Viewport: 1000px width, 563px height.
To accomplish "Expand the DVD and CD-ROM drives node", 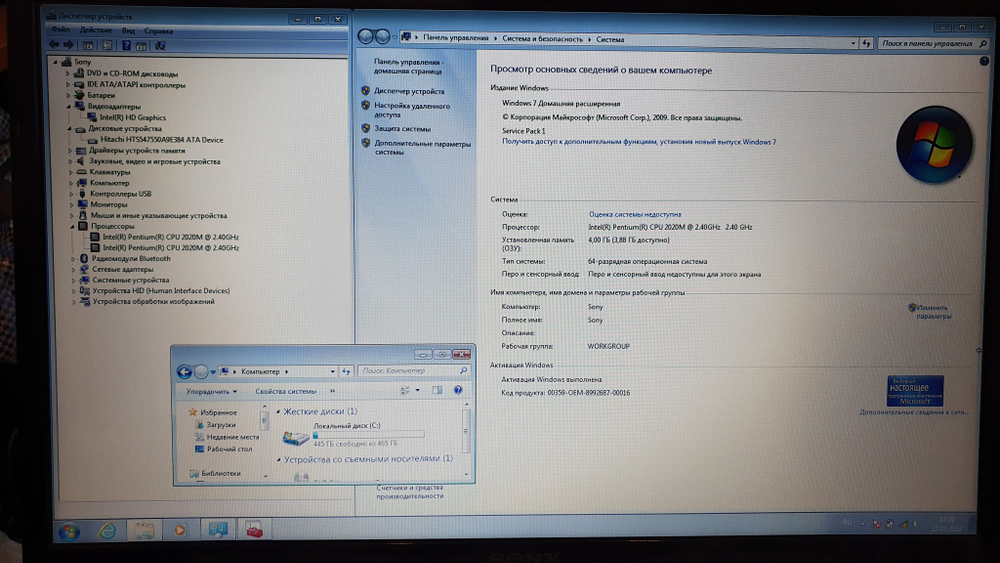I will 71,74.
